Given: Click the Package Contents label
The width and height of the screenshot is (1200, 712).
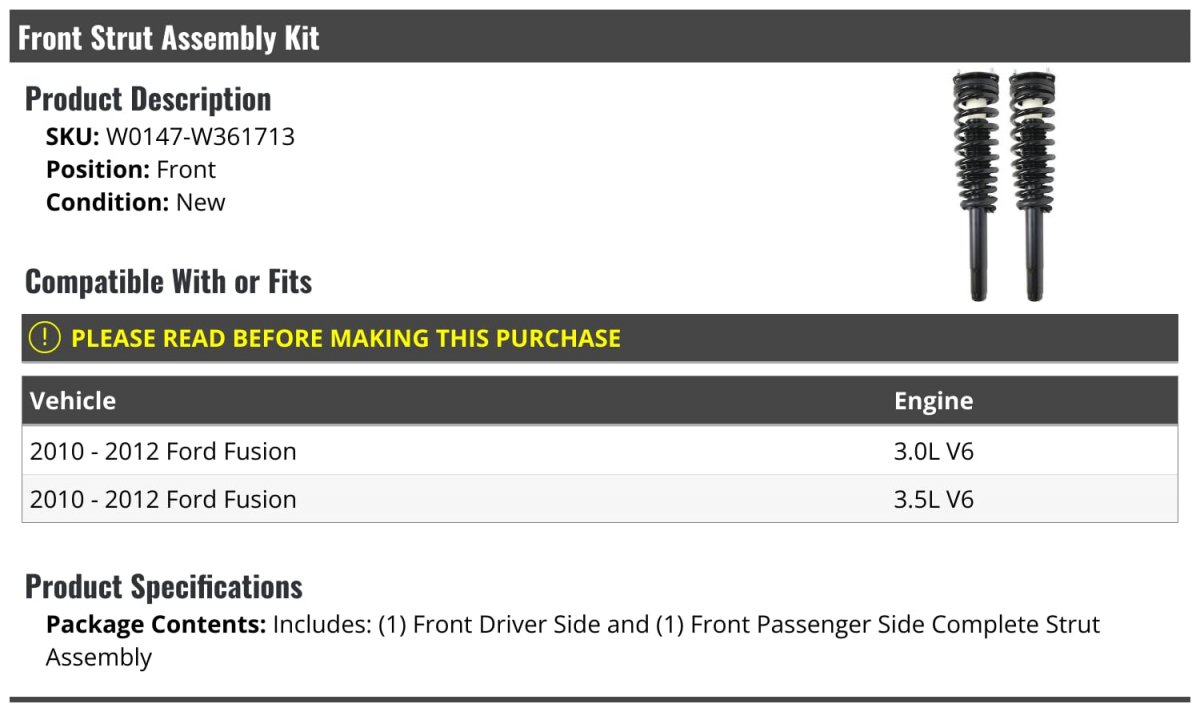Looking at the screenshot, I should (x=156, y=625).
